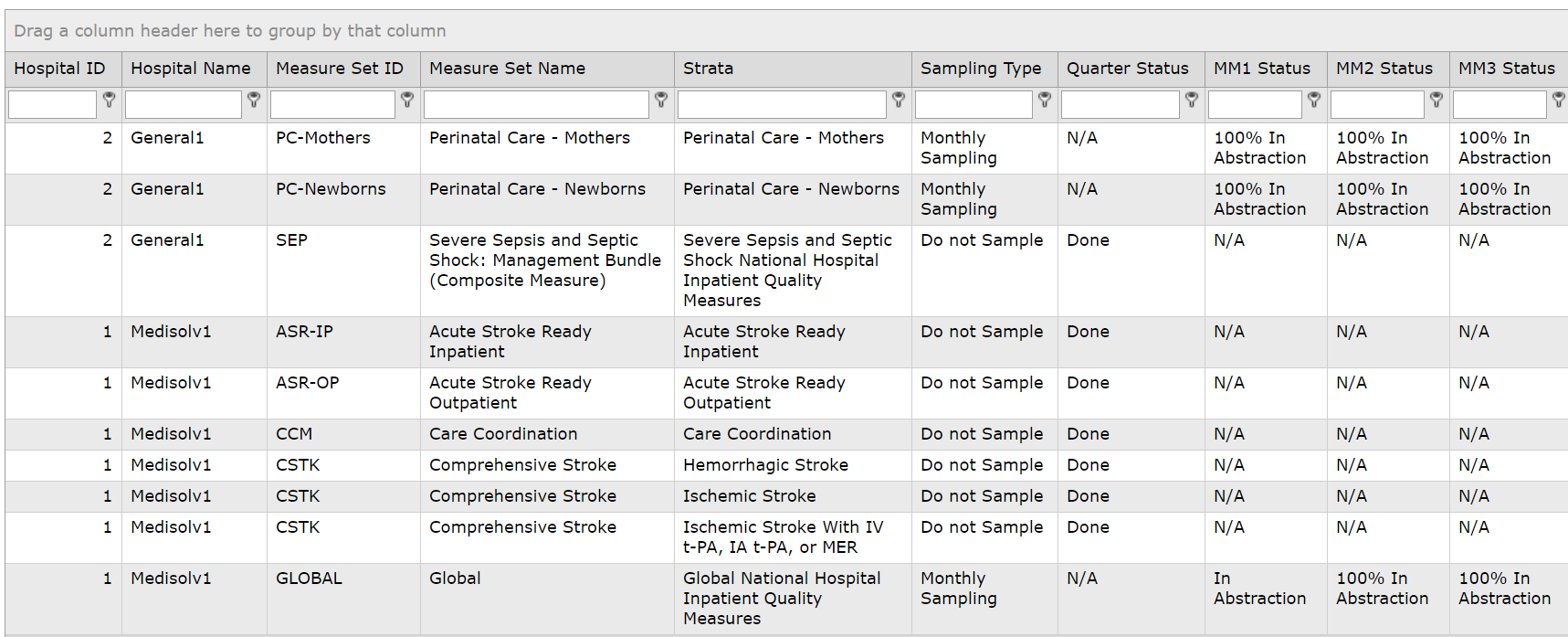Open the Strata column filter funnel icon
1568x637 pixels.
pyautogui.click(x=899, y=100)
